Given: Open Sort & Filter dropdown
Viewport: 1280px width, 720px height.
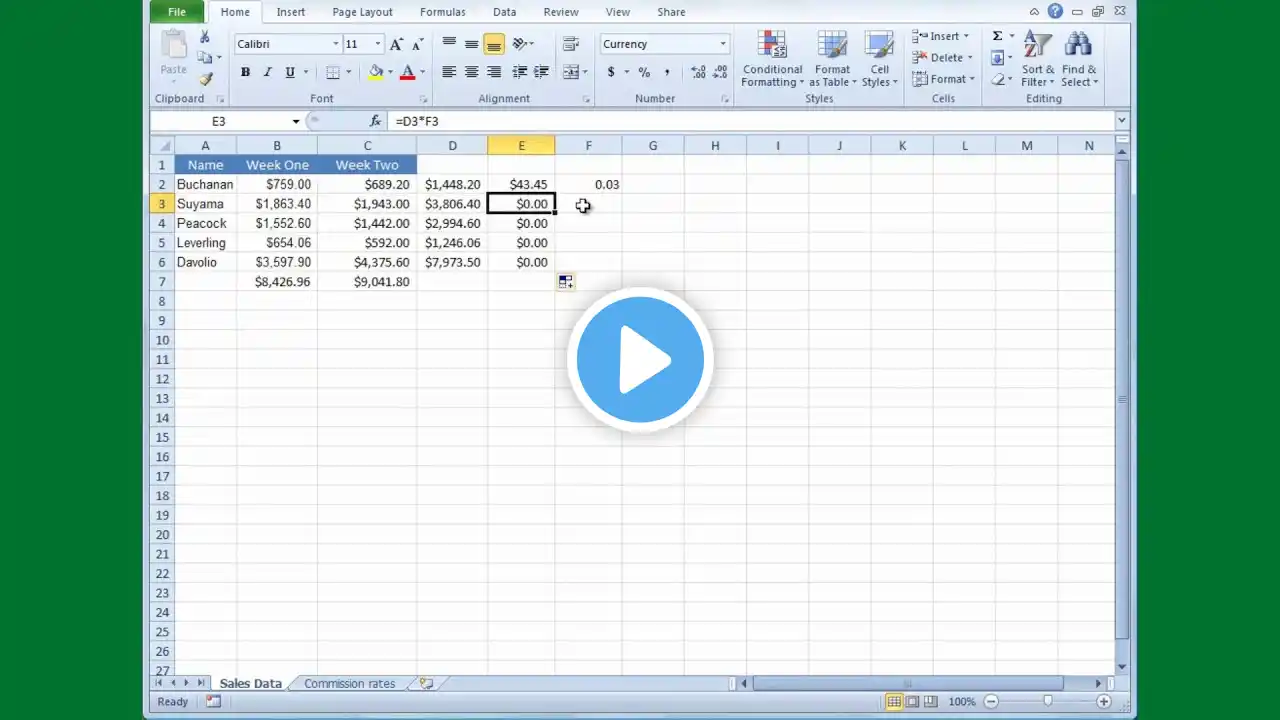Looking at the screenshot, I should tap(1038, 59).
